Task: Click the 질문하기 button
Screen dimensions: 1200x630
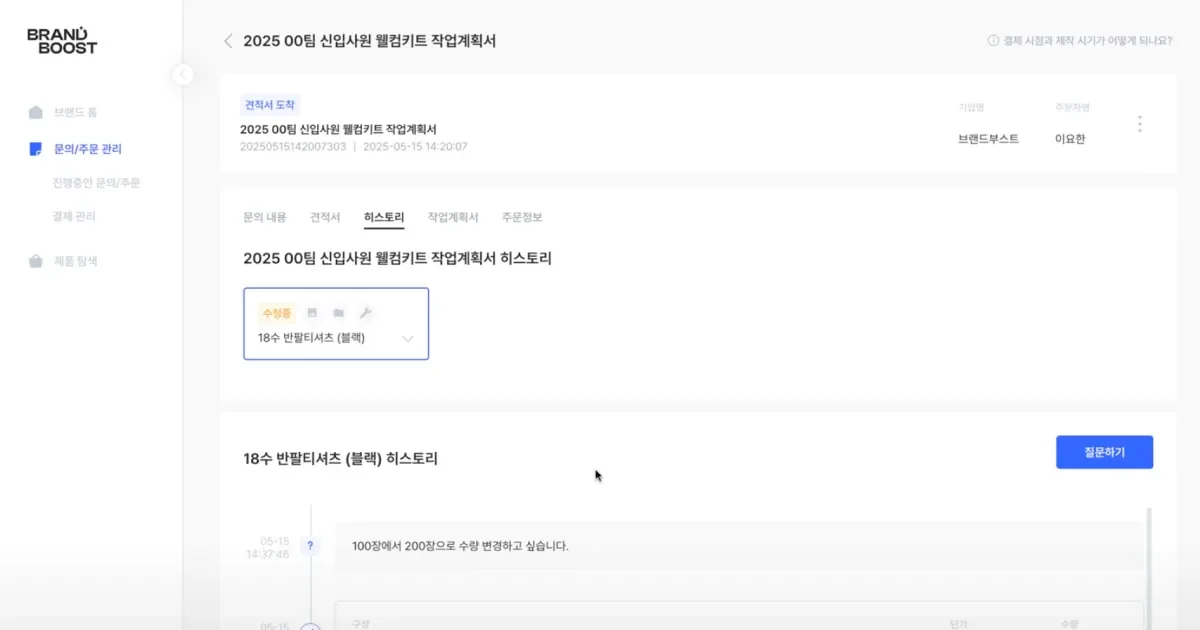Action: pos(1104,452)
